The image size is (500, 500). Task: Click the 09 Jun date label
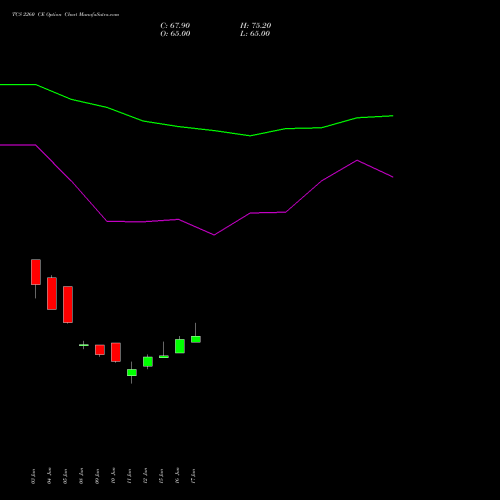97,476
